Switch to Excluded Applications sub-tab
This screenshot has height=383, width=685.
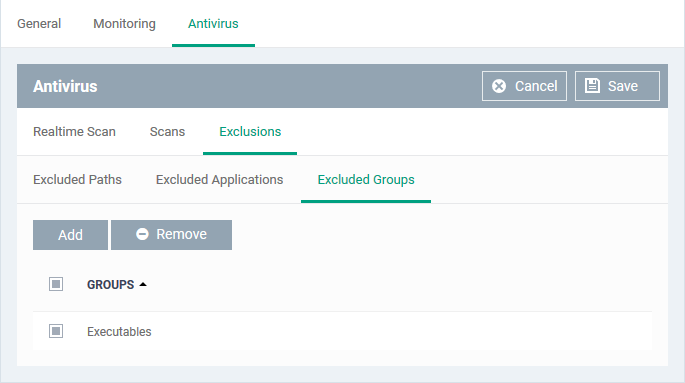[x=219, y=180]
